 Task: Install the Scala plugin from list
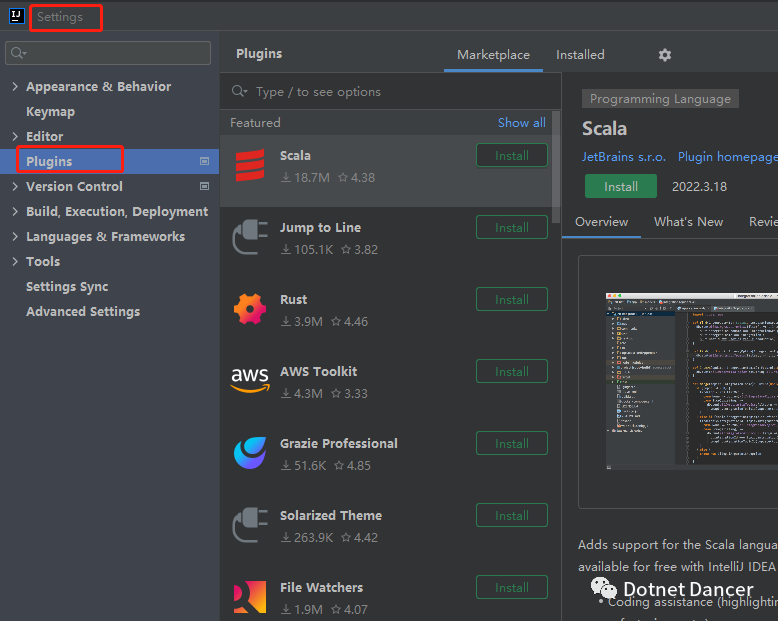tap(512, 156)
